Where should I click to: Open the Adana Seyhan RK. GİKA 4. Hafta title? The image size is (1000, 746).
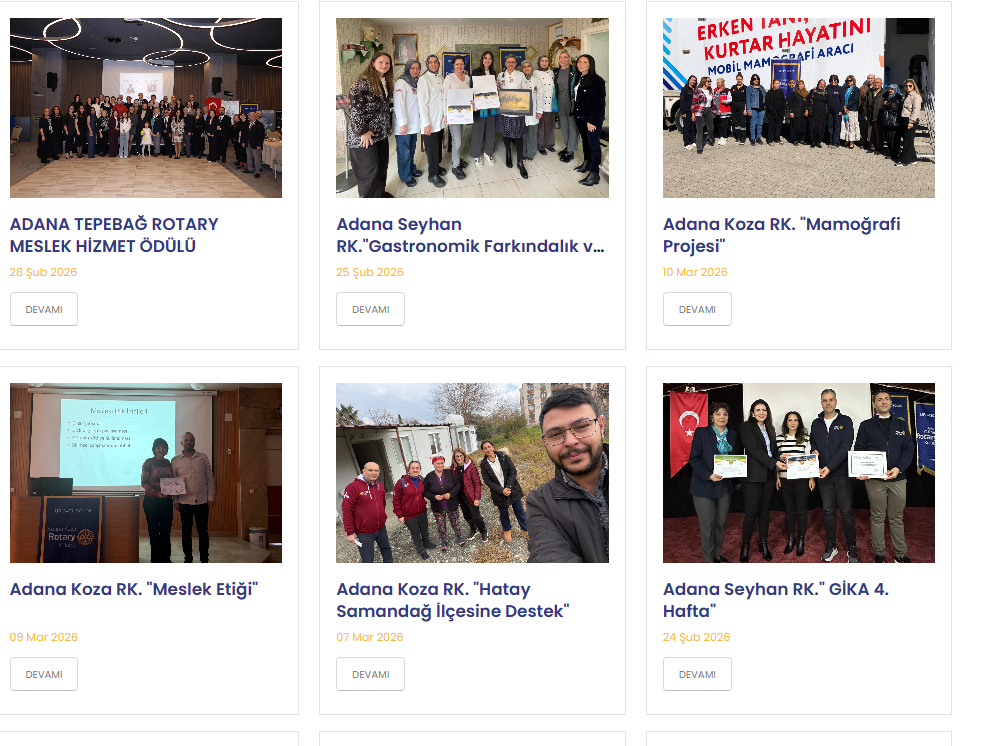point(776,600)
